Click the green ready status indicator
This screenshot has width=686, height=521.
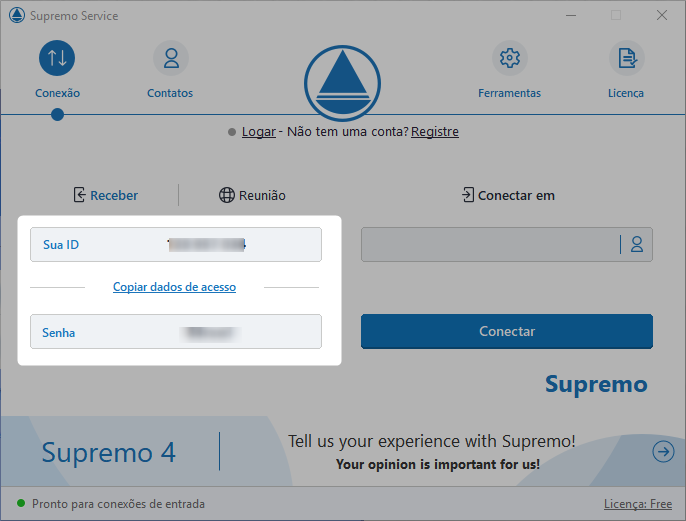point(21,503)
